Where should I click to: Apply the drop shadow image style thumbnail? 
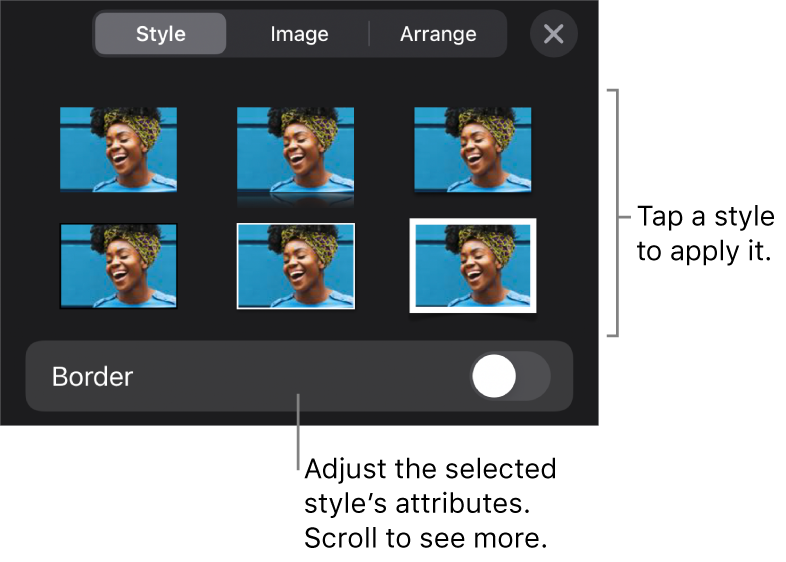click(473, 150)
